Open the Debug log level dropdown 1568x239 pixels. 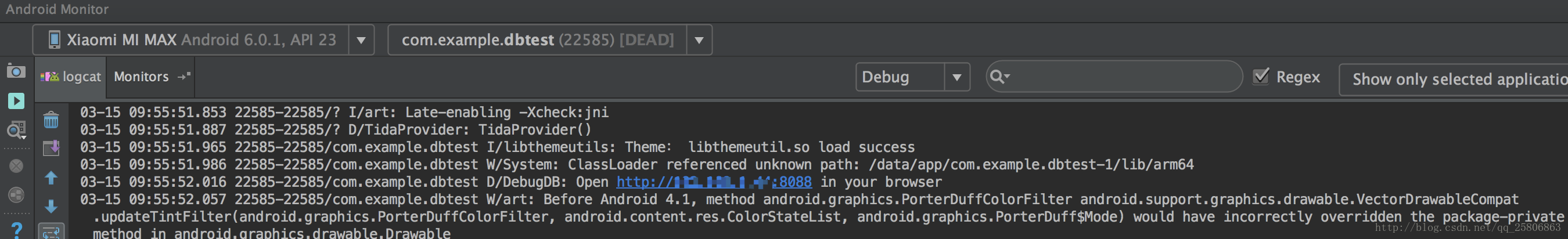click(x=912, y=77)
